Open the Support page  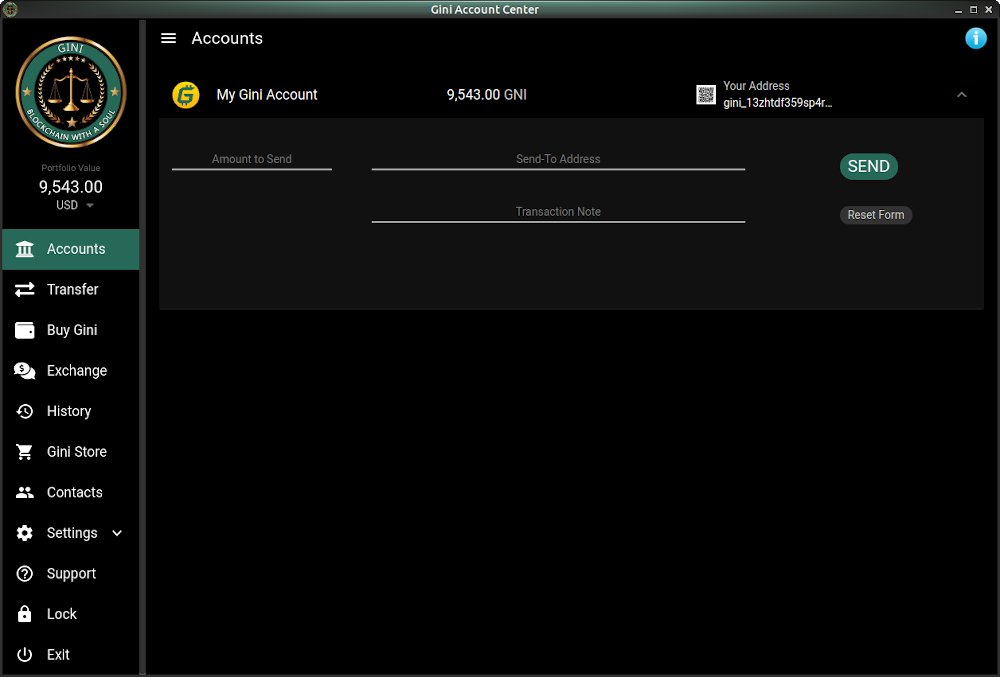71,574
